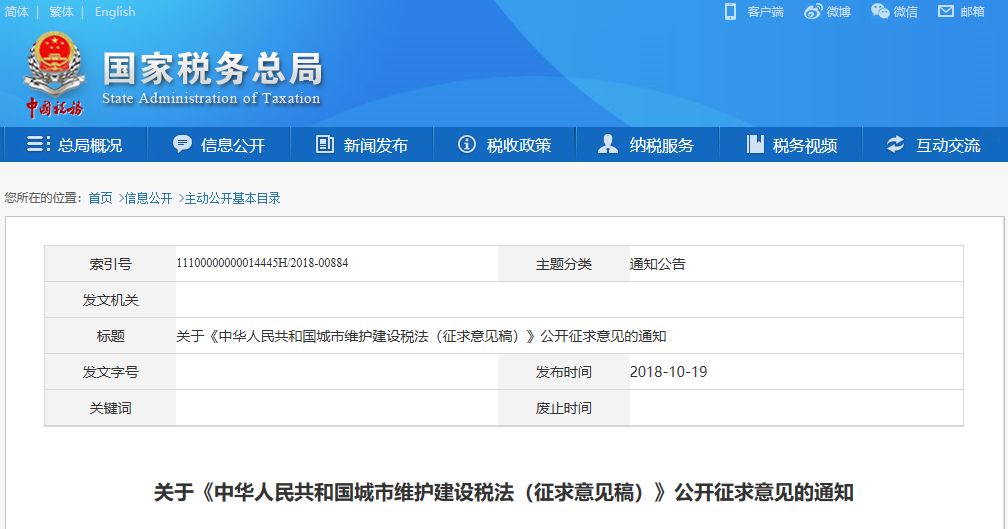Click State Administration of Taxation subtitle
The image size is (1008, 529).
(211, 98)
